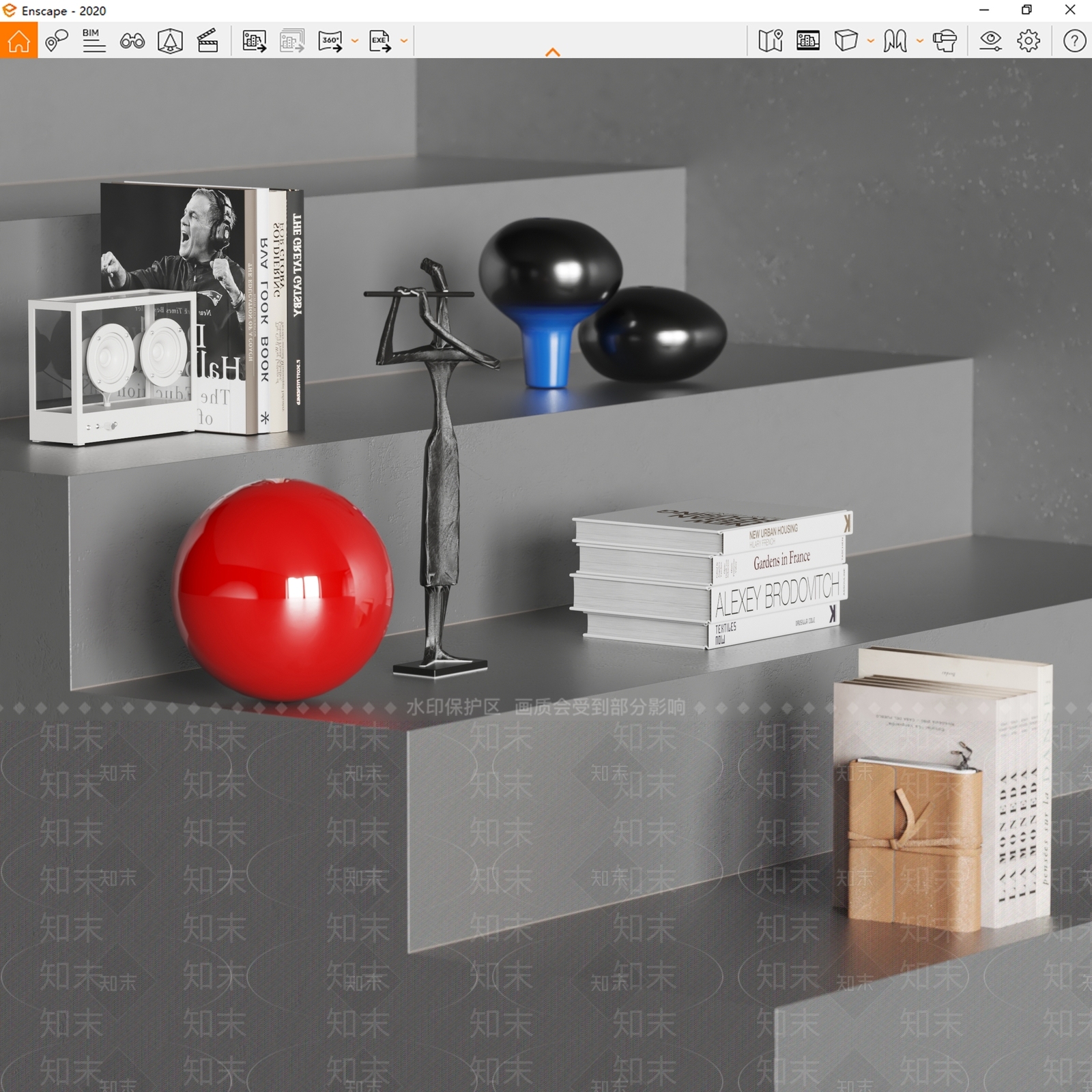Collapse the toolbar with orange chevron
Viewport: 1092px width, 1092px height.
coord(553,52)
